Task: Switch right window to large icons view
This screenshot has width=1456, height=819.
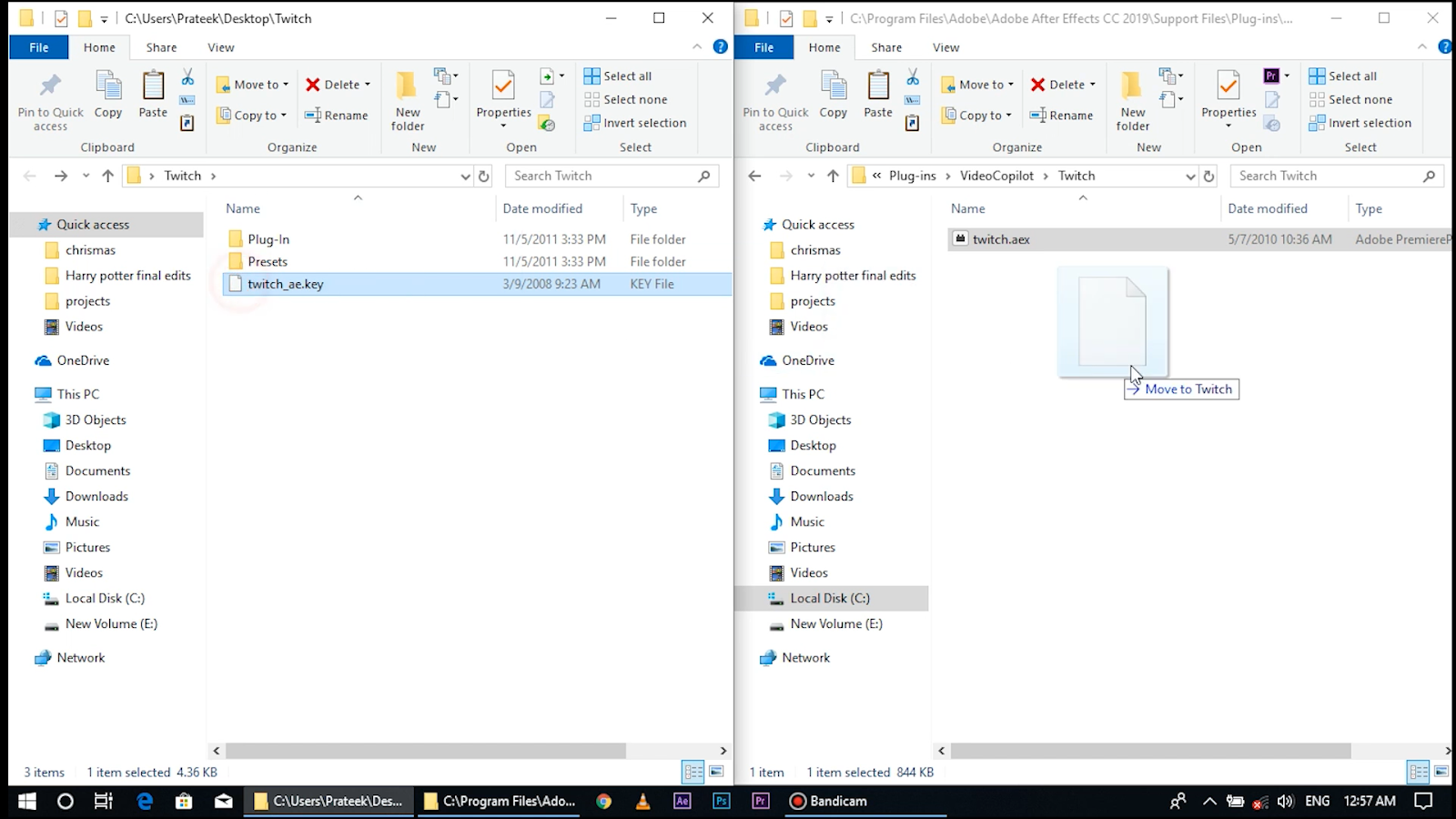Action: (1441, 773)
